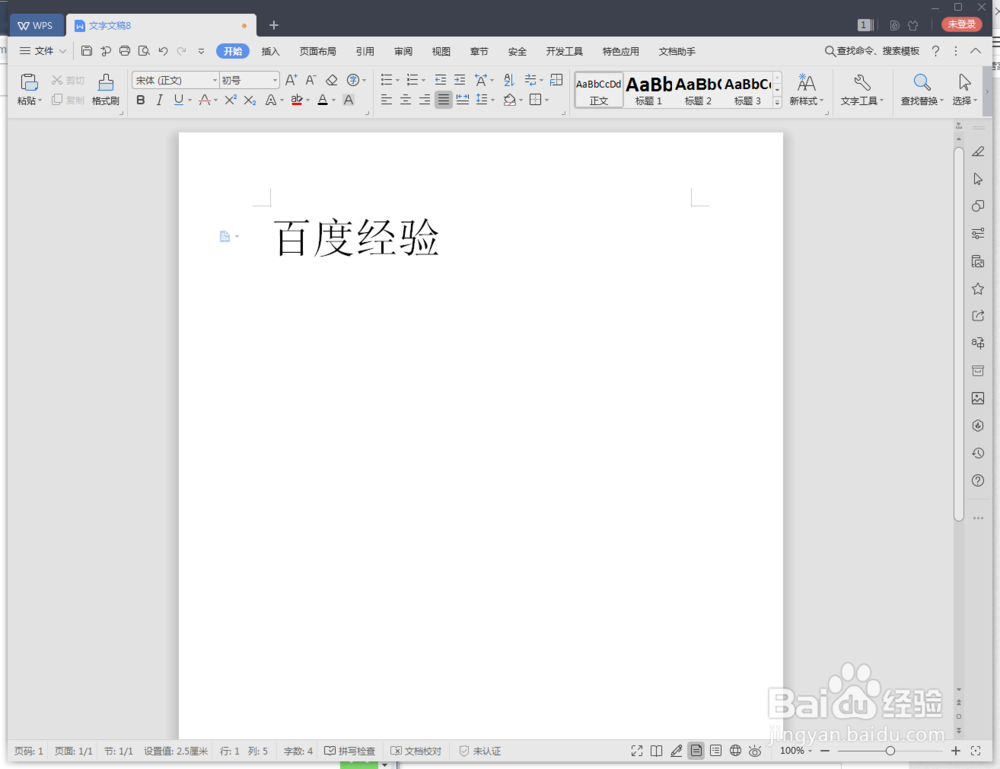Apply subscript X₂ formatting
Screen dimensions: 1000x769
(x=250, y=100)
